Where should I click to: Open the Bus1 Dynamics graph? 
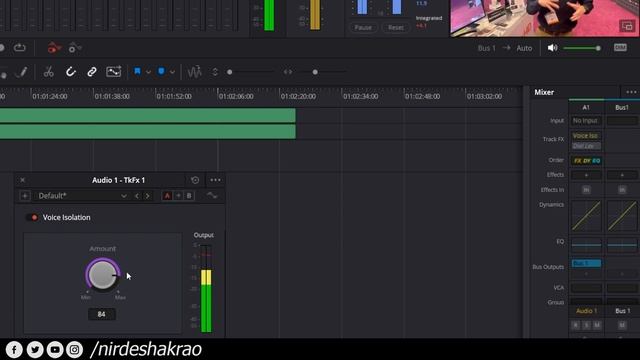click(x=622, y=216)
